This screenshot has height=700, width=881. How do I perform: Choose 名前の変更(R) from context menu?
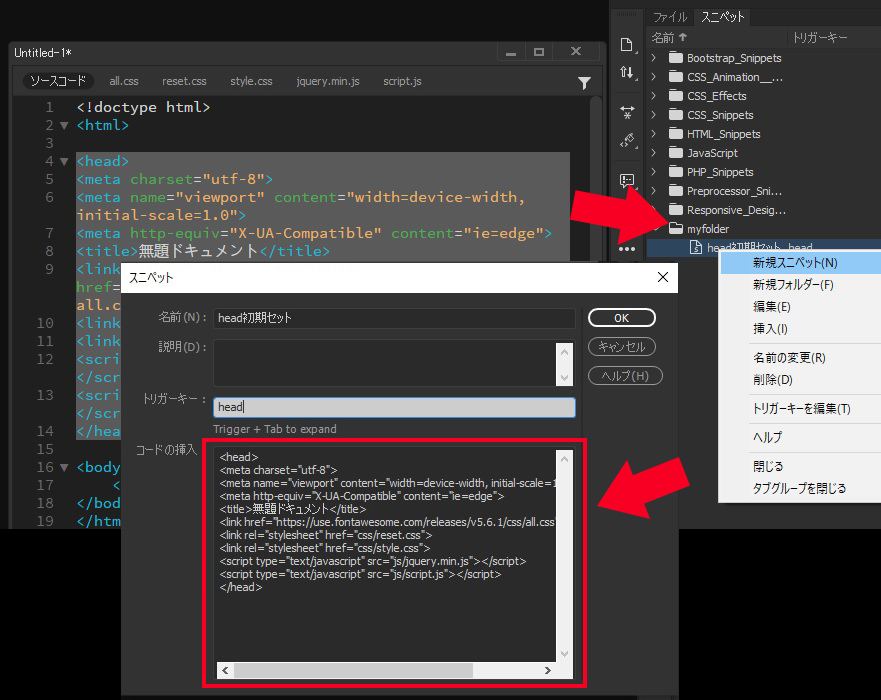pos(800,358)
